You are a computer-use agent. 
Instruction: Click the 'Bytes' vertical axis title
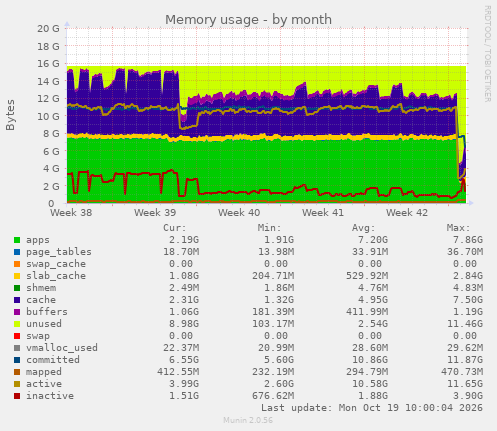(10, 115)
